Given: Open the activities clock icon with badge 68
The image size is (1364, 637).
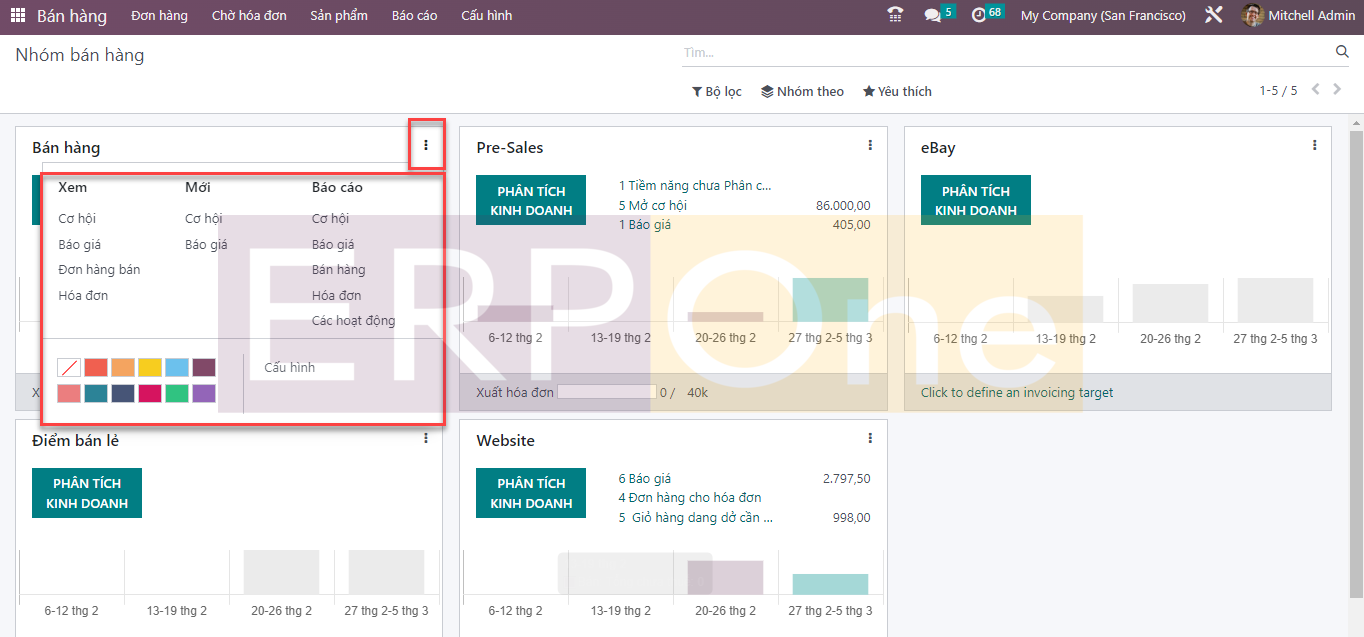Looking at the screenshot, I should tap(979, 15).
